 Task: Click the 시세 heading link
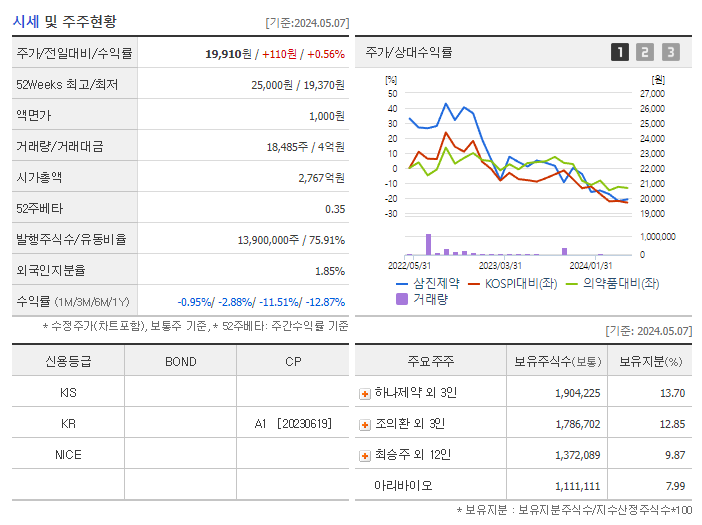[26, 21]
